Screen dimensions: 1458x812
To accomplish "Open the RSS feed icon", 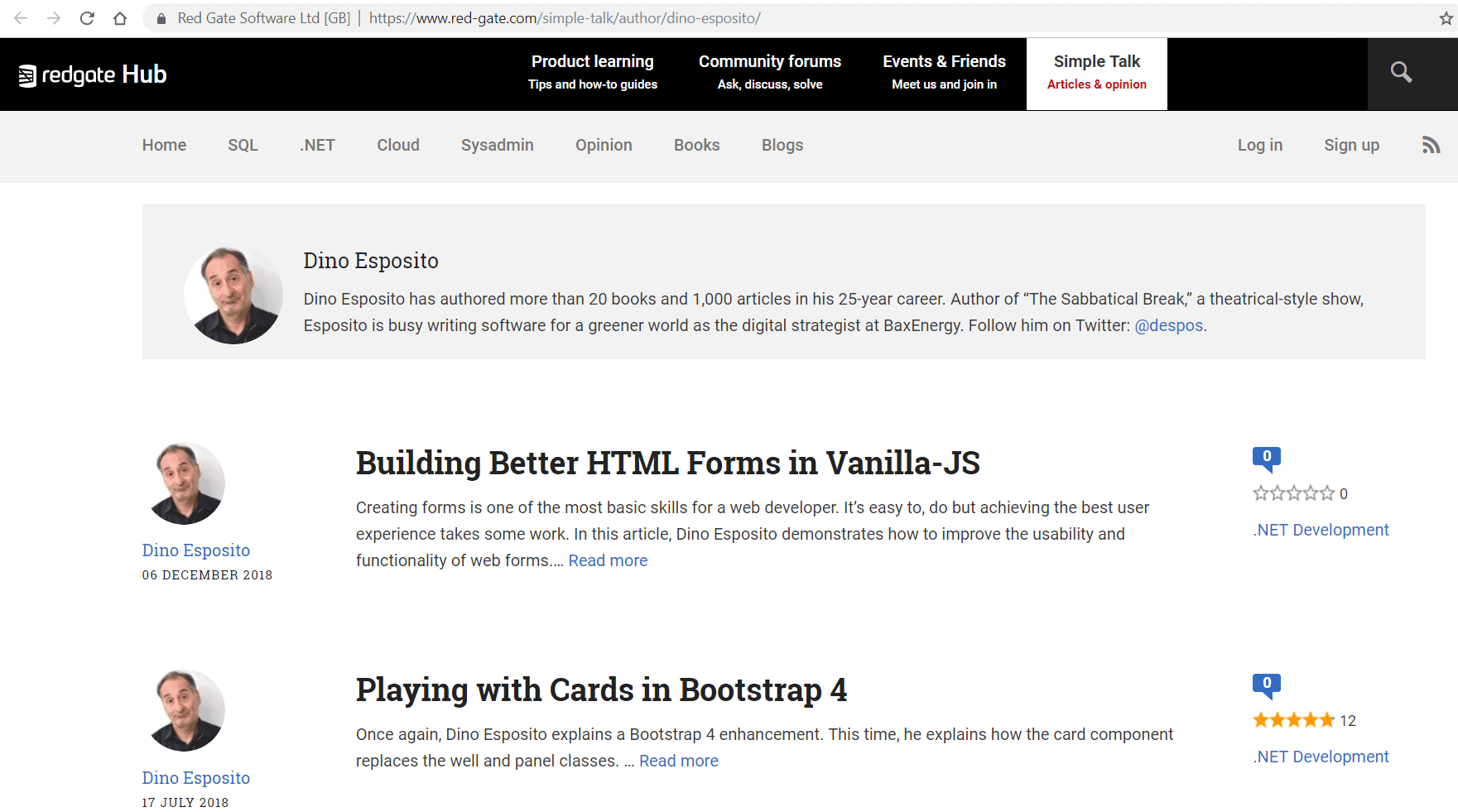I will [1431, 145].
